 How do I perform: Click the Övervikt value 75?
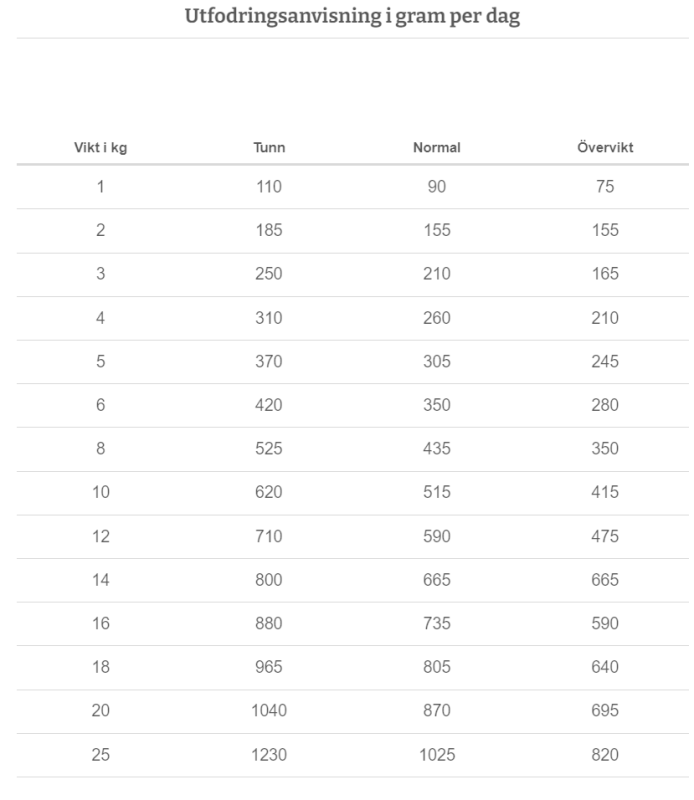(x=605, y=186)
